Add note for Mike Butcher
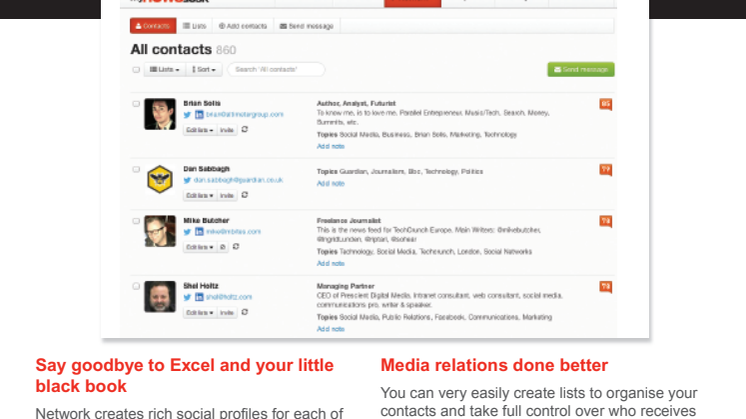746x419 pixels. (x=331, y=263)
